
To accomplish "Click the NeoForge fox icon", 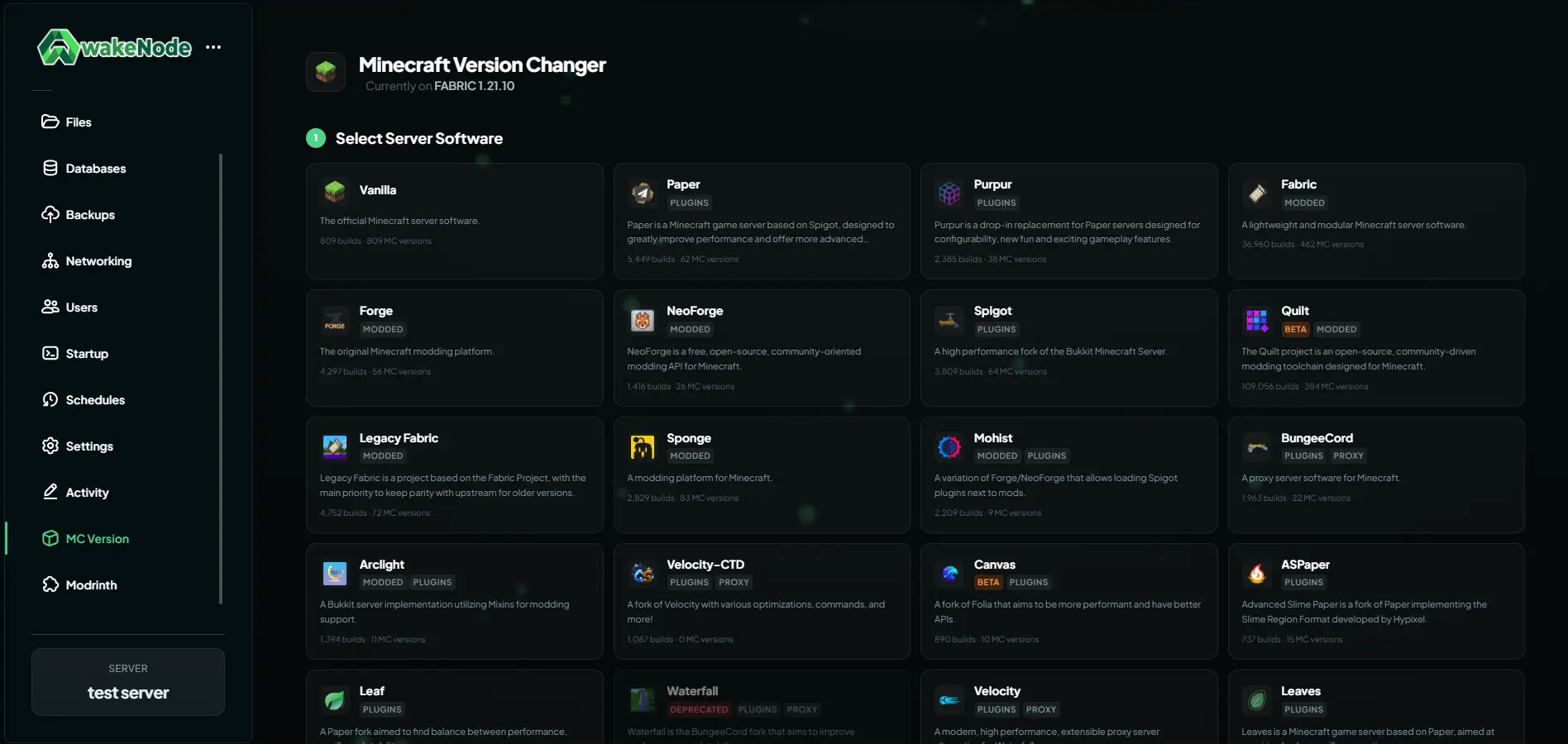I will tap(643, 320).
